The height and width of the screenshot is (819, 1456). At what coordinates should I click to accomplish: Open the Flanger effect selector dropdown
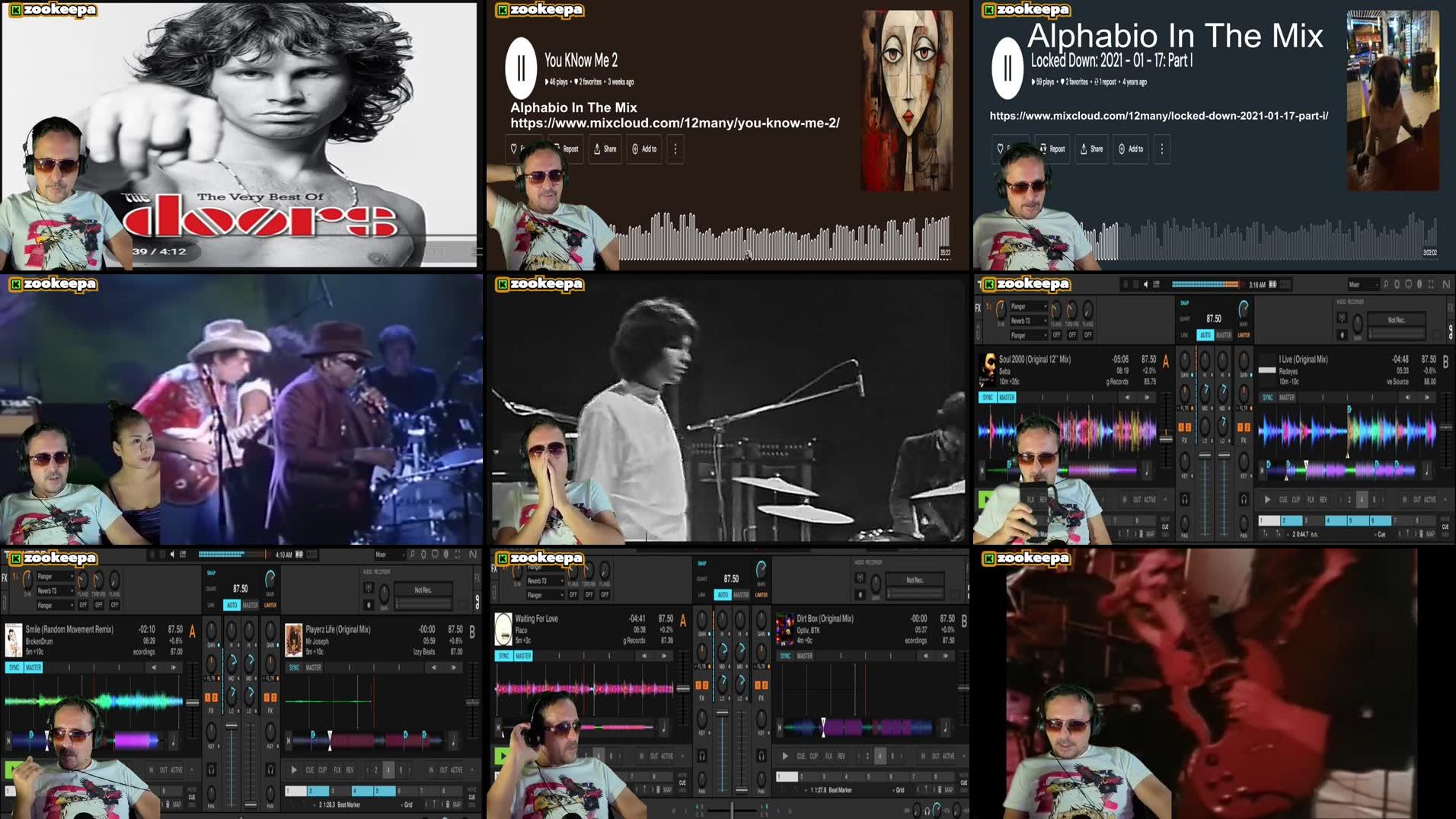click(1029, 306)
